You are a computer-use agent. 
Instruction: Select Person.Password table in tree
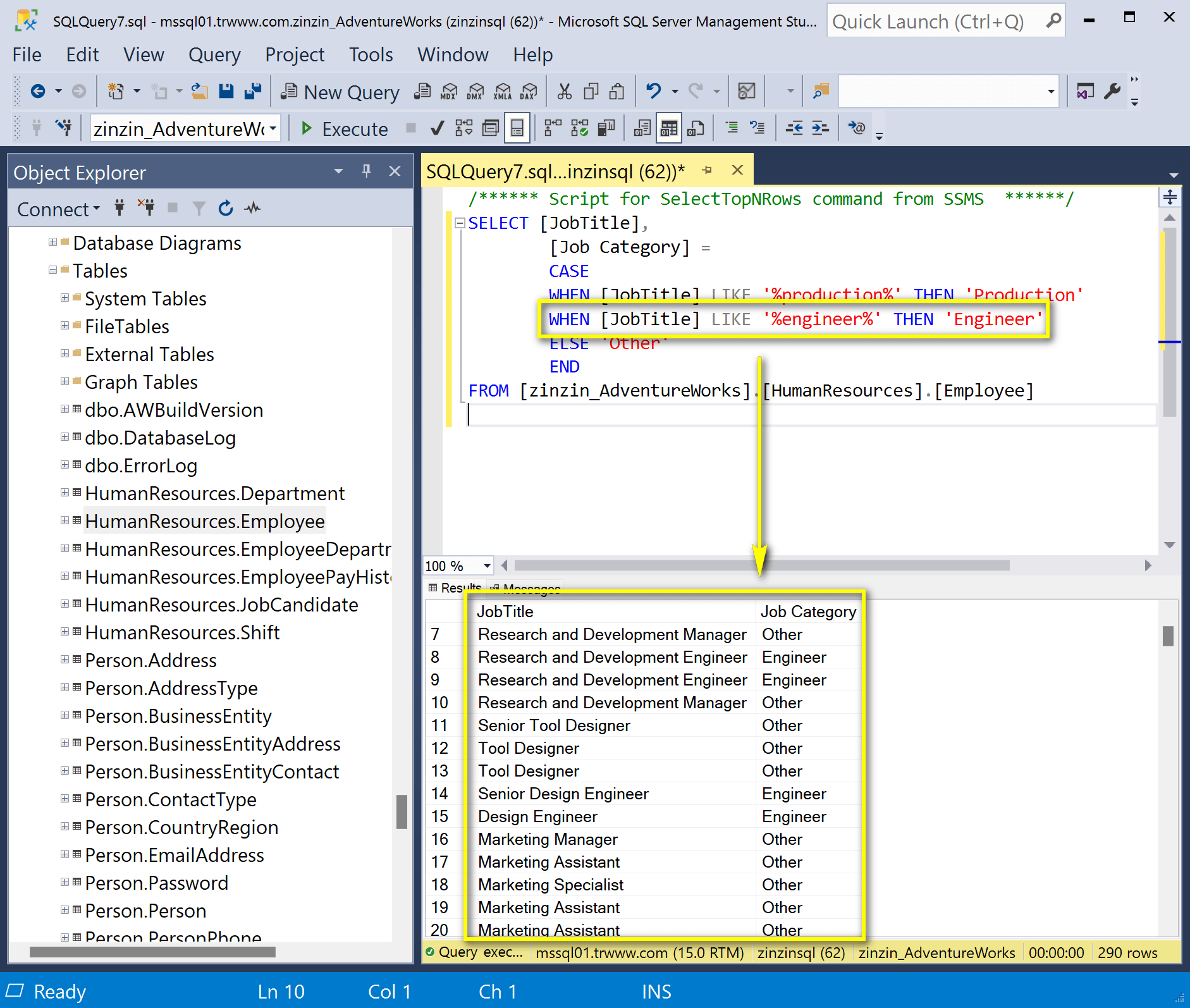[156, 883]
